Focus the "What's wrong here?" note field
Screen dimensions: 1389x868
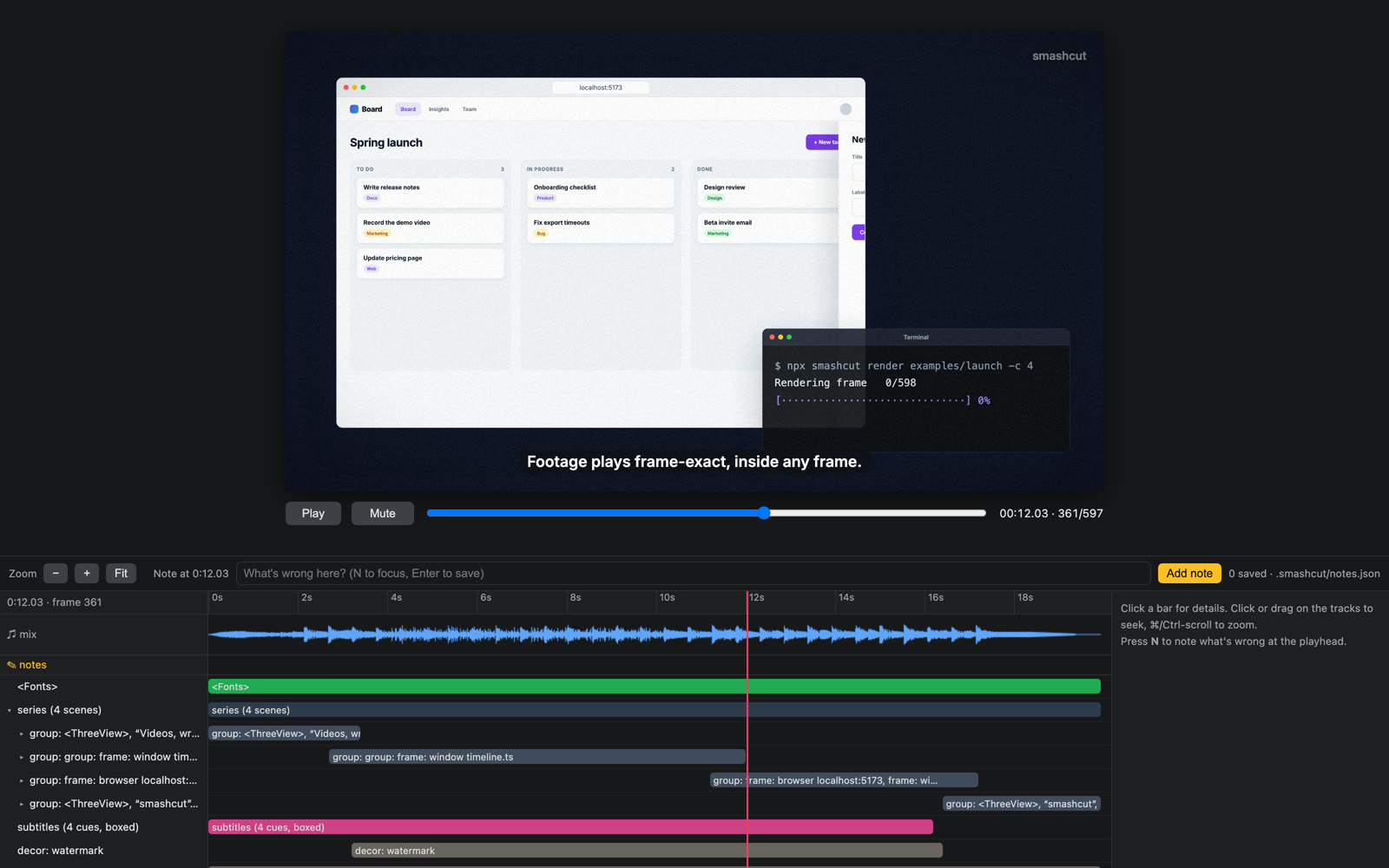pyautogui.click(x=693, y=573)
